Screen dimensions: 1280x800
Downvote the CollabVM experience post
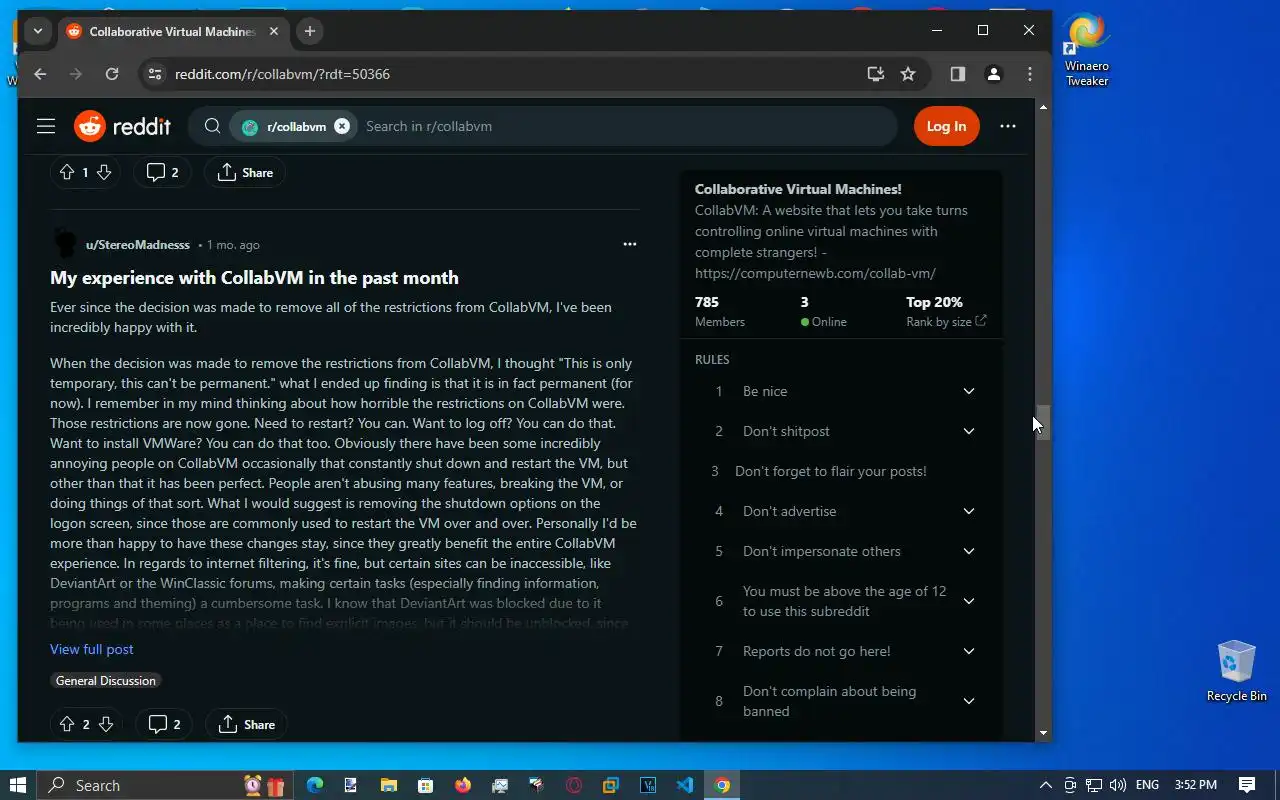(x=105, y=724)
